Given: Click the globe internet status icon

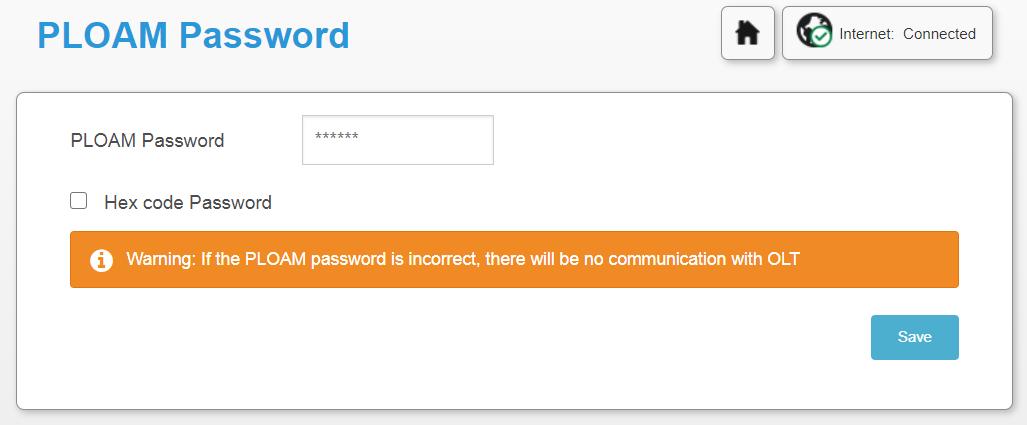Looking at the screenshot, I should coord(814,30).
